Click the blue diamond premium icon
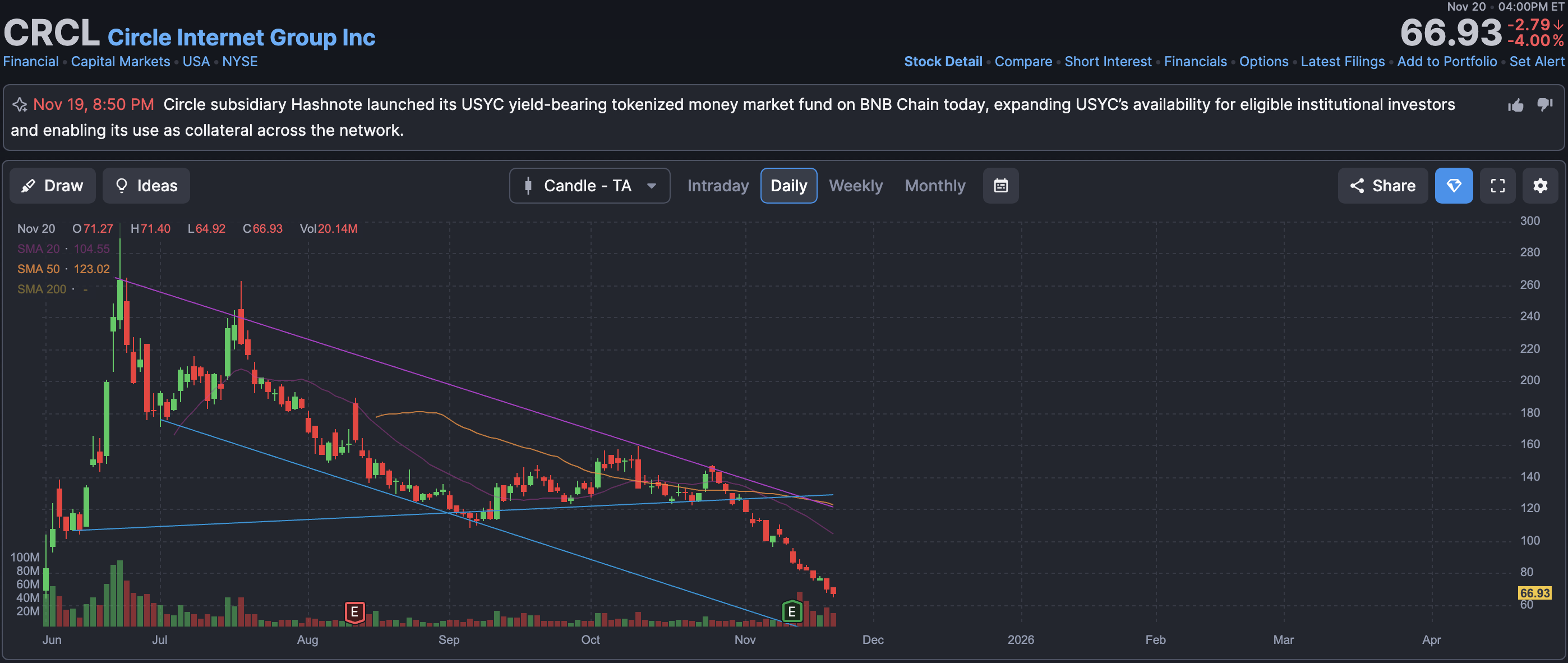Screen dimensions: 1568x663 1454,186
